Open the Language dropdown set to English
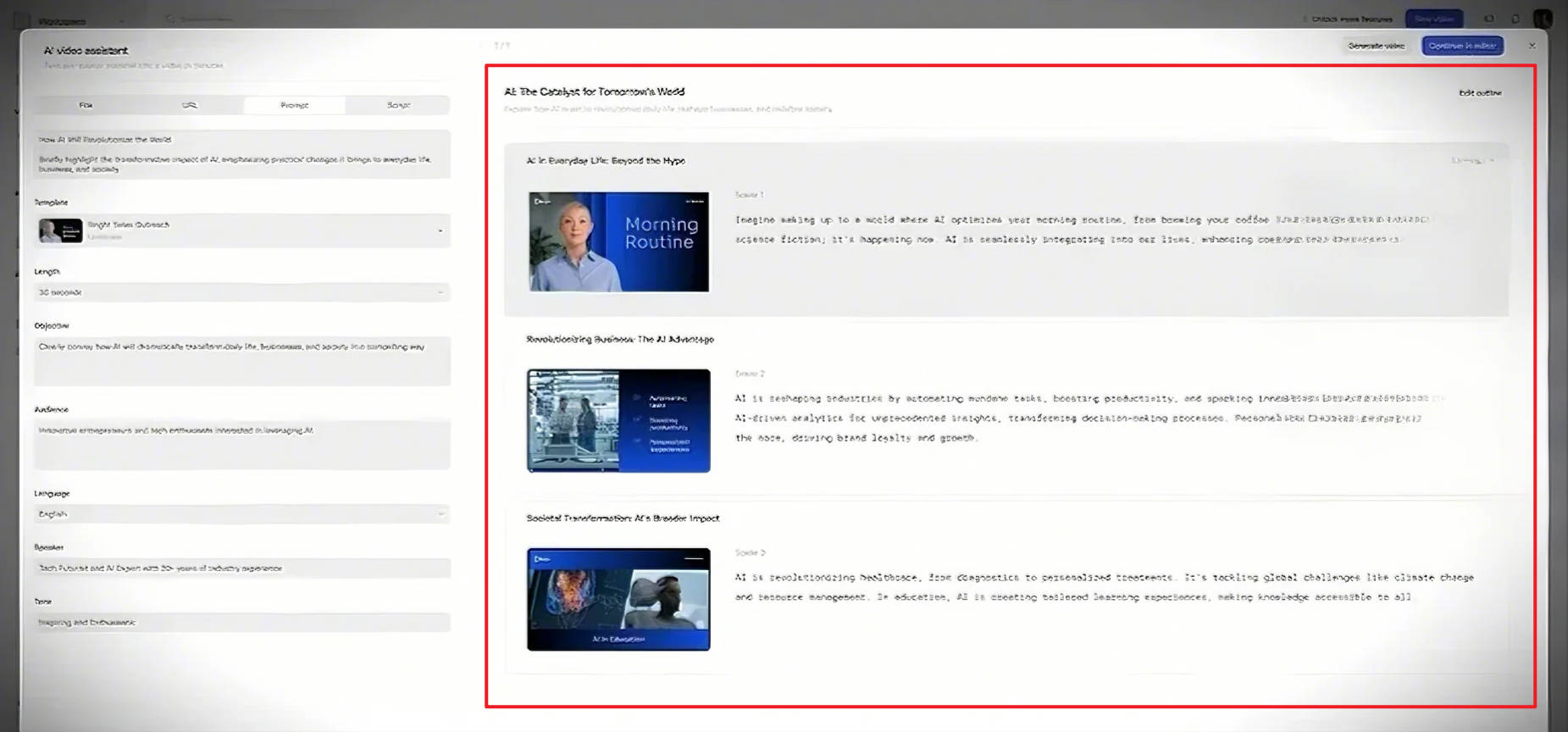 (x=242, y=514)
